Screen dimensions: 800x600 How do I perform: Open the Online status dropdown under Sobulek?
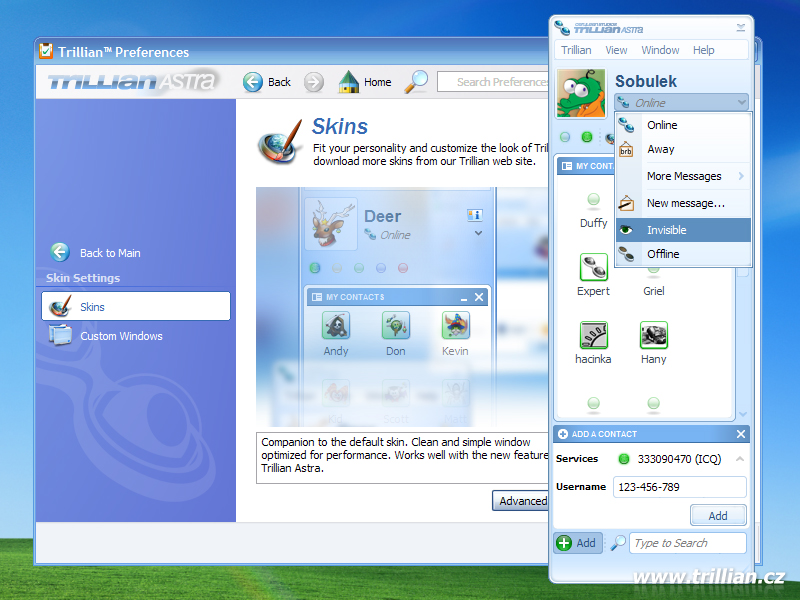point(681,103)
